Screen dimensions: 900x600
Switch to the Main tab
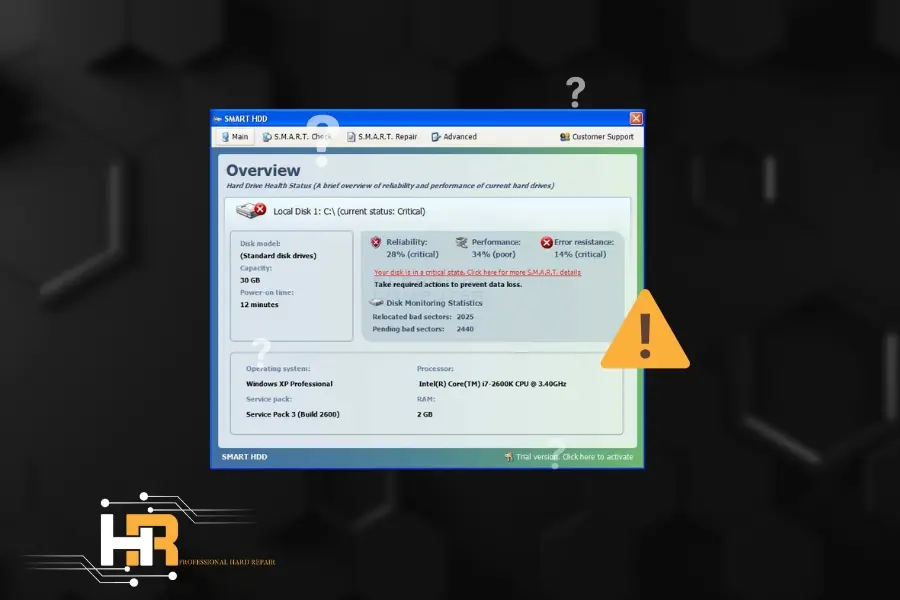235,137
